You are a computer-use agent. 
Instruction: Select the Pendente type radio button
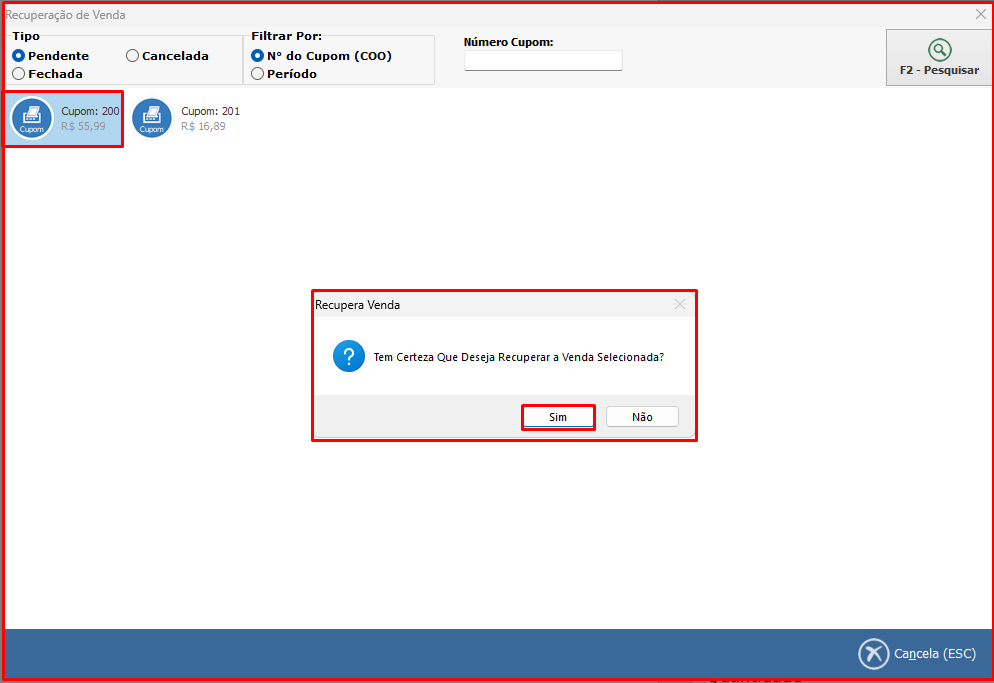[x=19, y=56]
